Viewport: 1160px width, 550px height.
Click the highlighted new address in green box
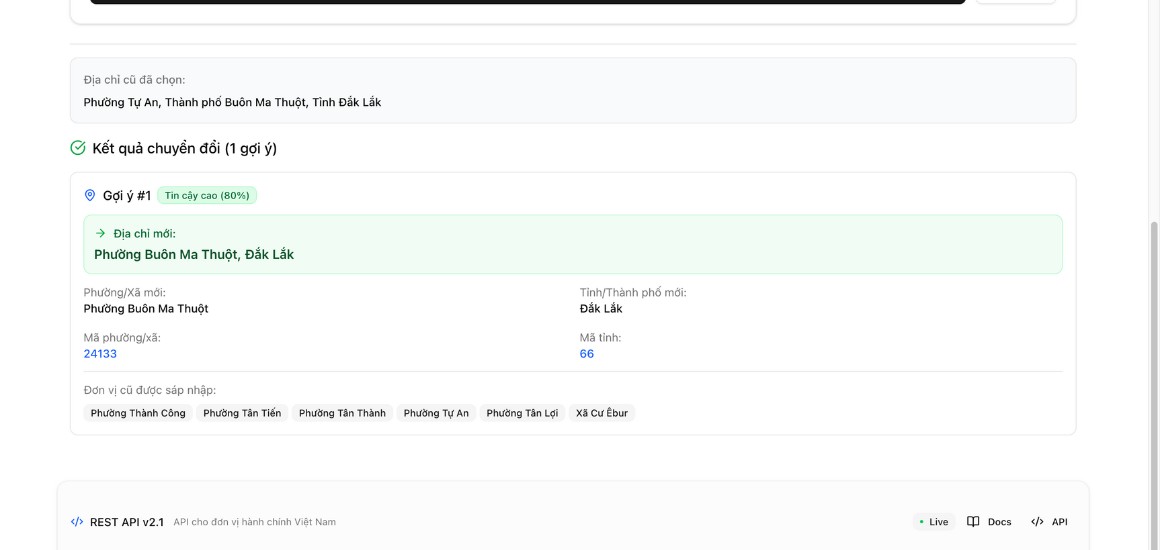point(194,254)
